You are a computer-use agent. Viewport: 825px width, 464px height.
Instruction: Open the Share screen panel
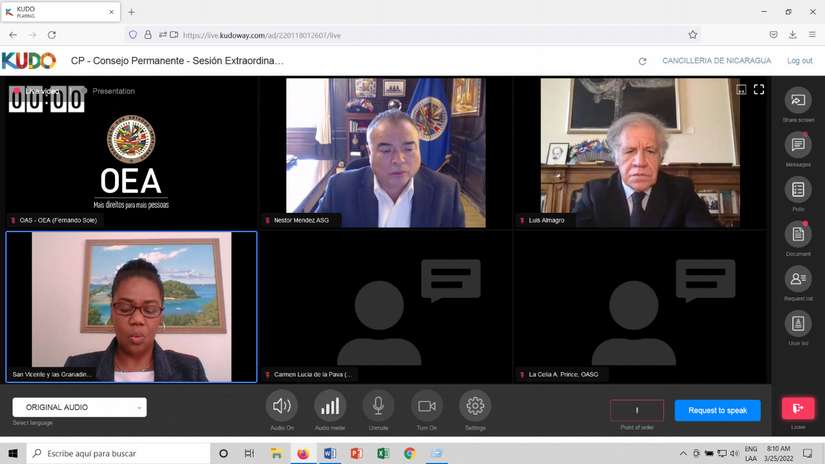click(x=798, y=100)
